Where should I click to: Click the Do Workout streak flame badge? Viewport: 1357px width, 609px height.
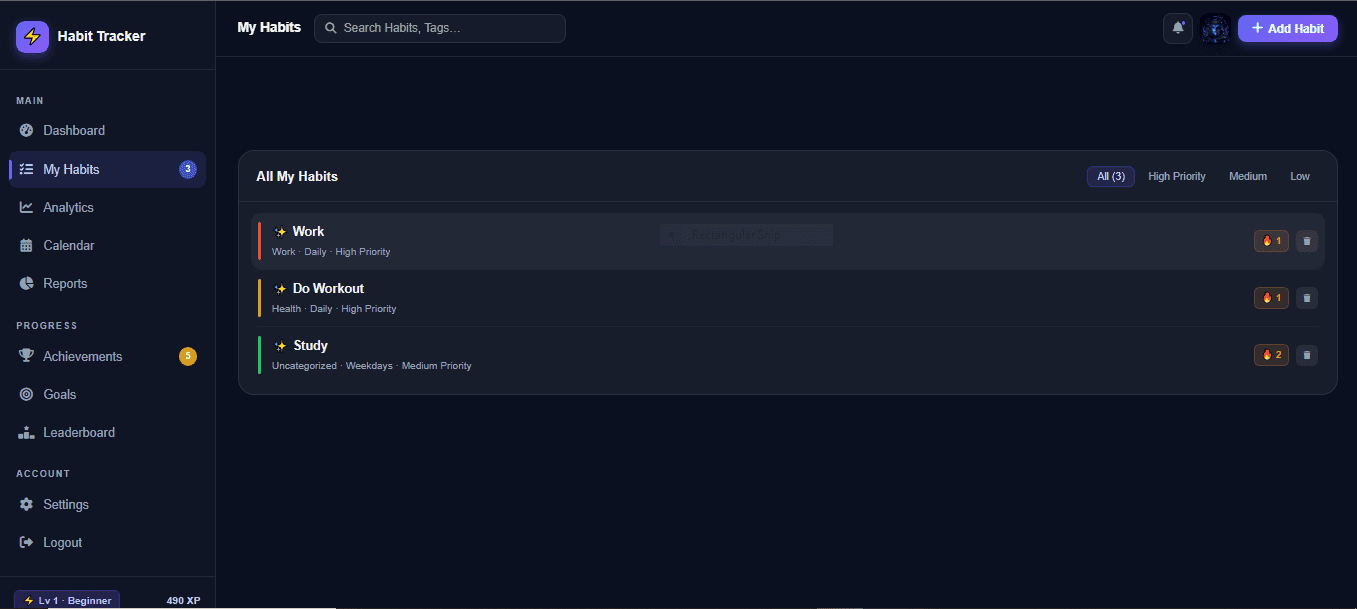coord(1271,298)
